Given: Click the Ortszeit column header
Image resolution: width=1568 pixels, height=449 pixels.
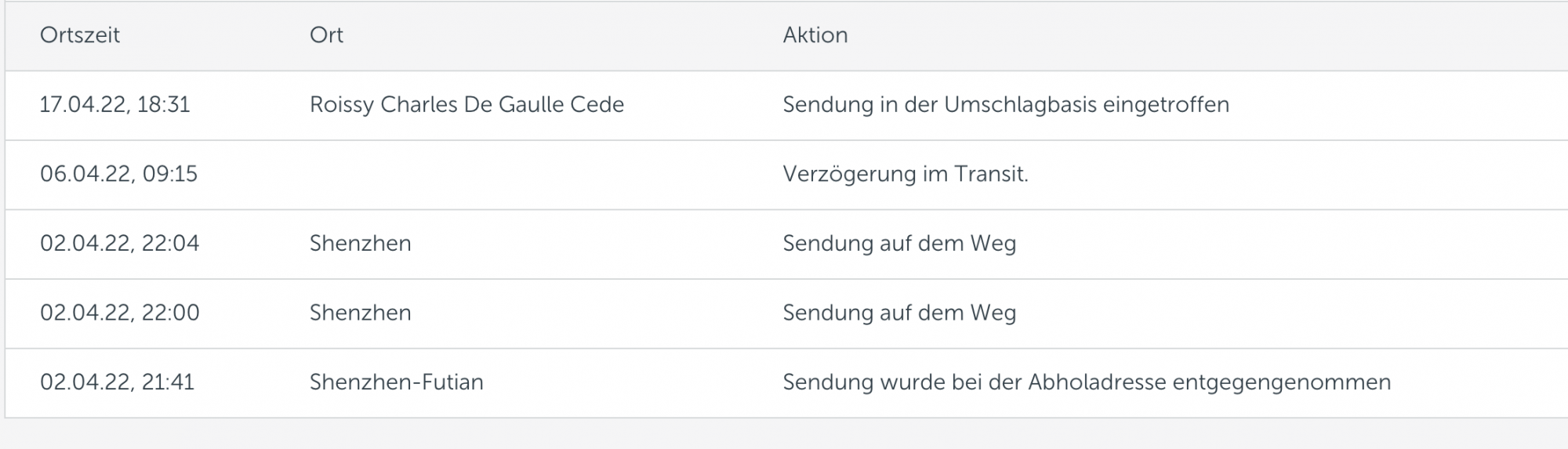Looking at the screenshot, I should tap(80, 35).
